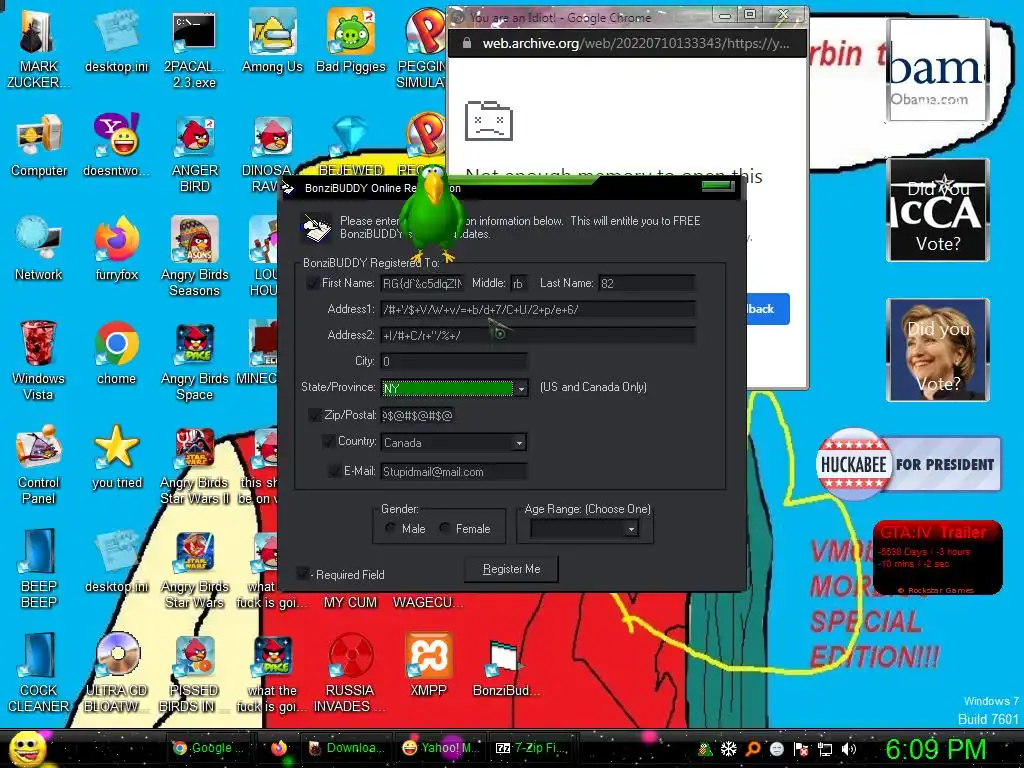1024x768 pixels.
Task: Click the Christmas tree tray icon
Action: click(x=705, y=749)
